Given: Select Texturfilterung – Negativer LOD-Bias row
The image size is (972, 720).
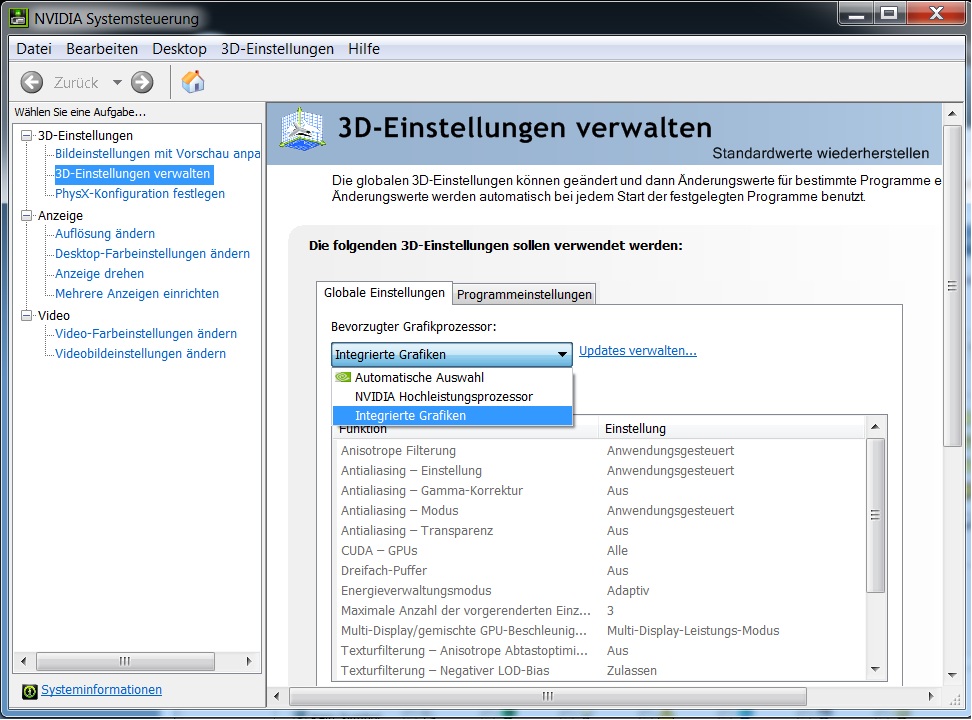Looking at the screenshot, I should (599, 670).
